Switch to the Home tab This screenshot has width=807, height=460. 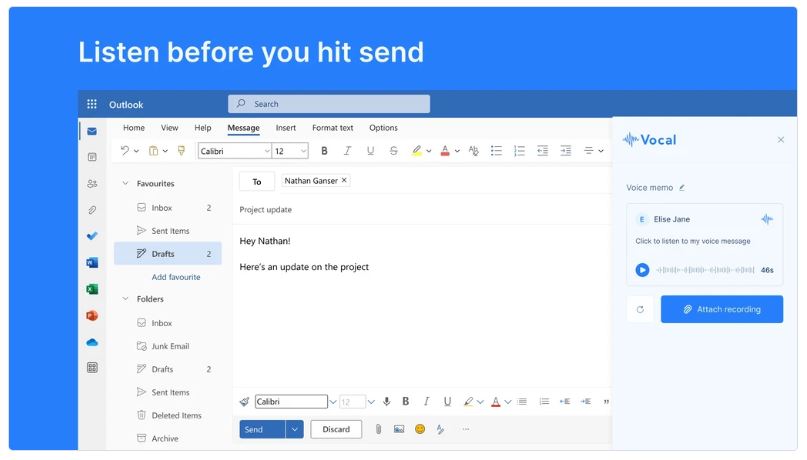[134, 128]
